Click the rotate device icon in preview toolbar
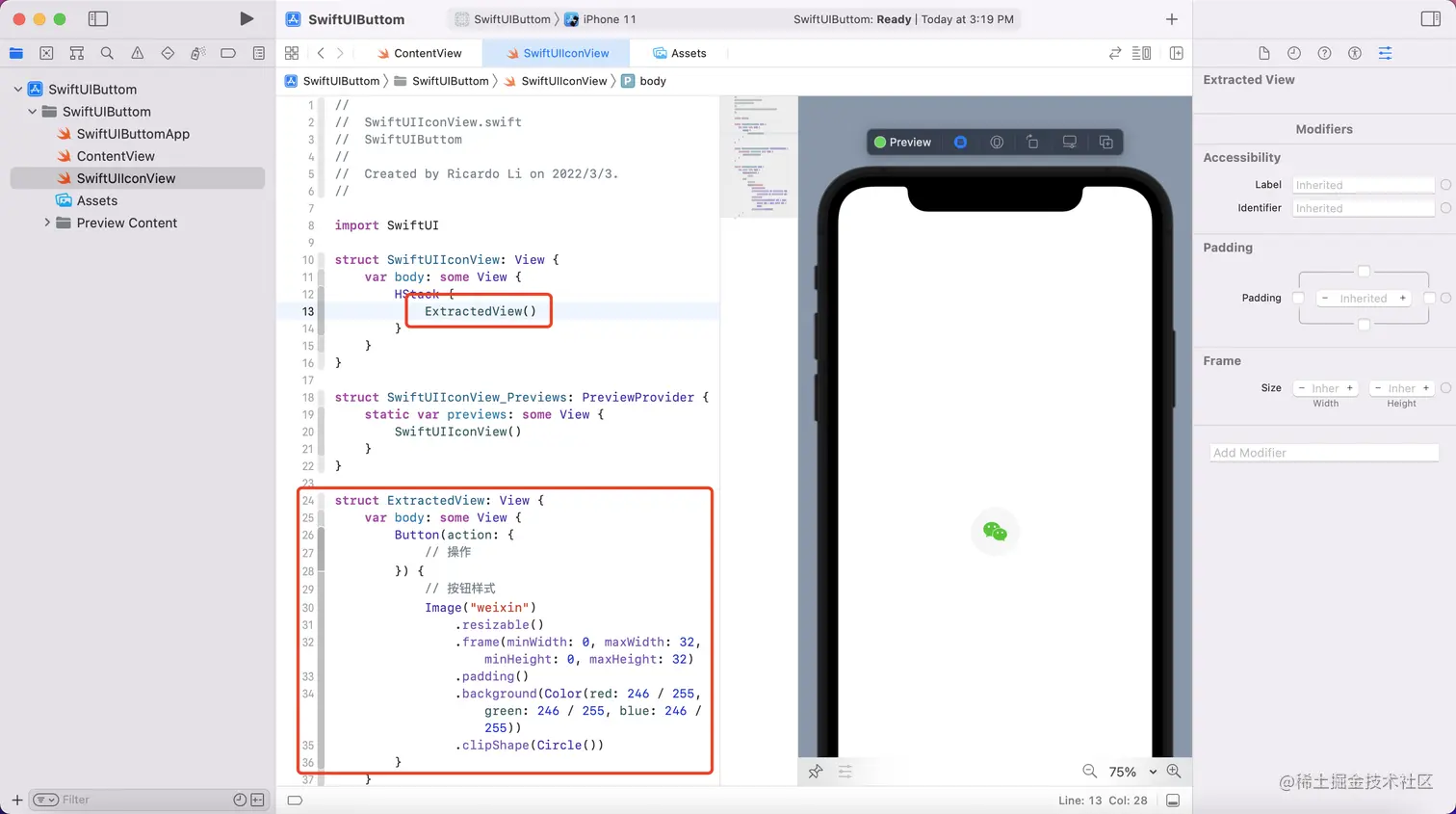Viewport: 1456px width, 814px height. [x=1032, y=142]
